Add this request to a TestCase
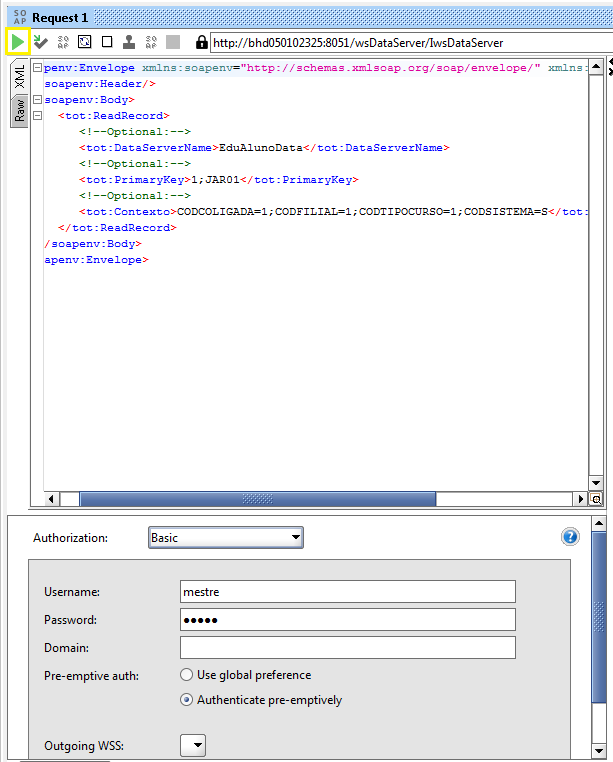The width and height of the screenshot is (613, 762). point(40,42)
